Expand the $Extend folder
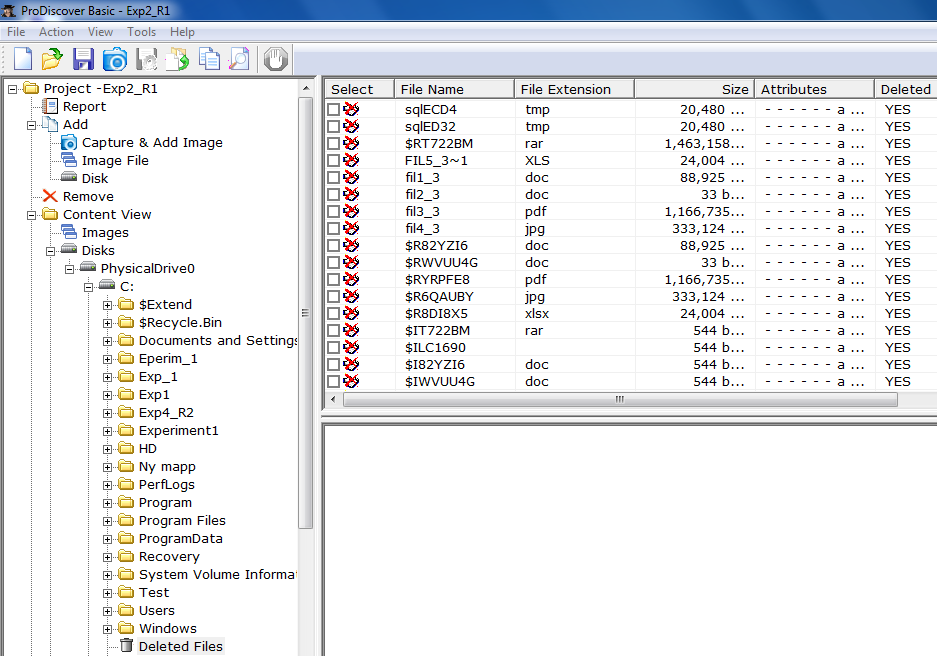 108,305
